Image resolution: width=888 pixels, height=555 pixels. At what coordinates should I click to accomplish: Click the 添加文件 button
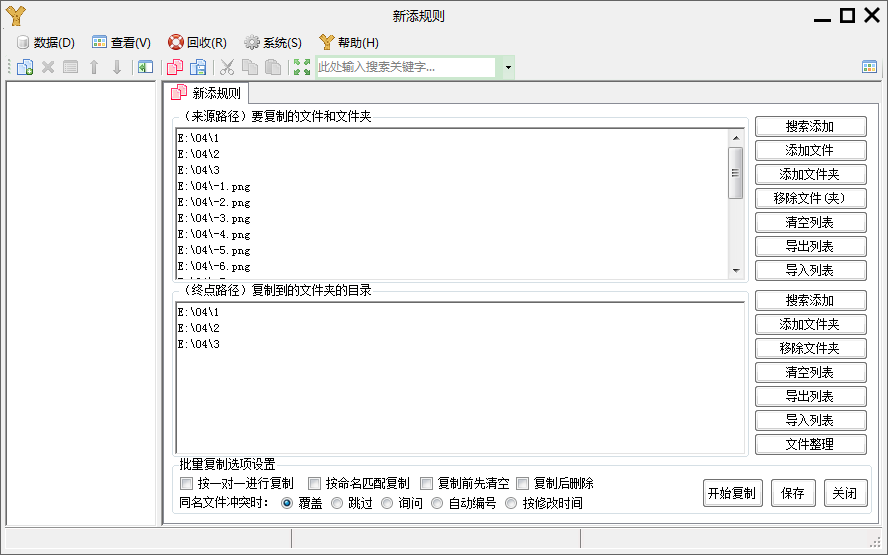coord(810,151)
